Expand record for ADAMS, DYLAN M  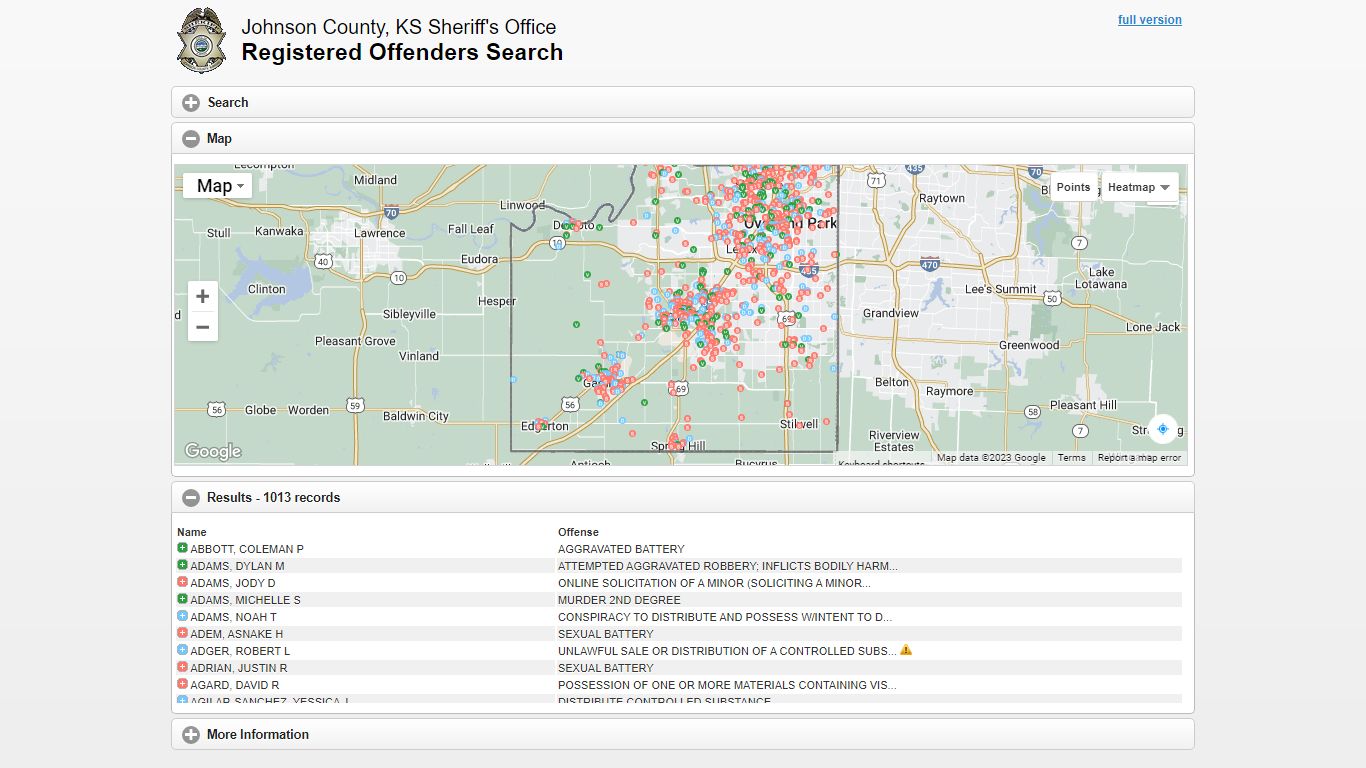[x=182, y=566]
